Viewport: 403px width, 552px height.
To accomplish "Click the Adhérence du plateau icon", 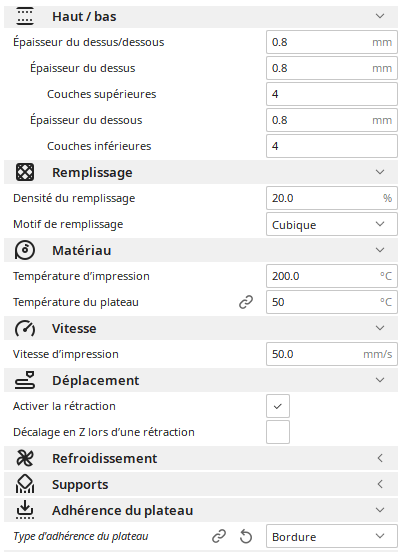I will [x=25, y=510].
